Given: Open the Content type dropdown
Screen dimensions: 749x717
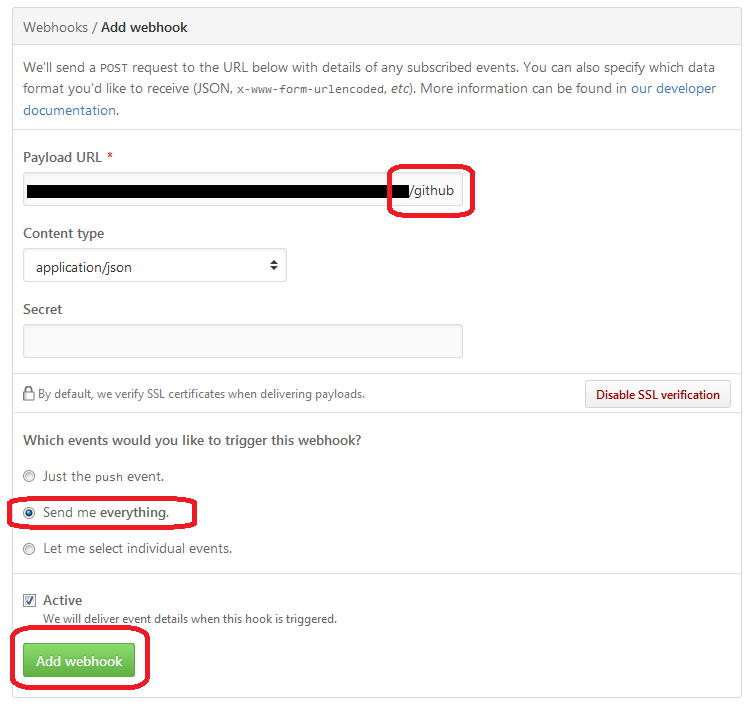Looking at the screenshot, I should (x=155, y=265).
